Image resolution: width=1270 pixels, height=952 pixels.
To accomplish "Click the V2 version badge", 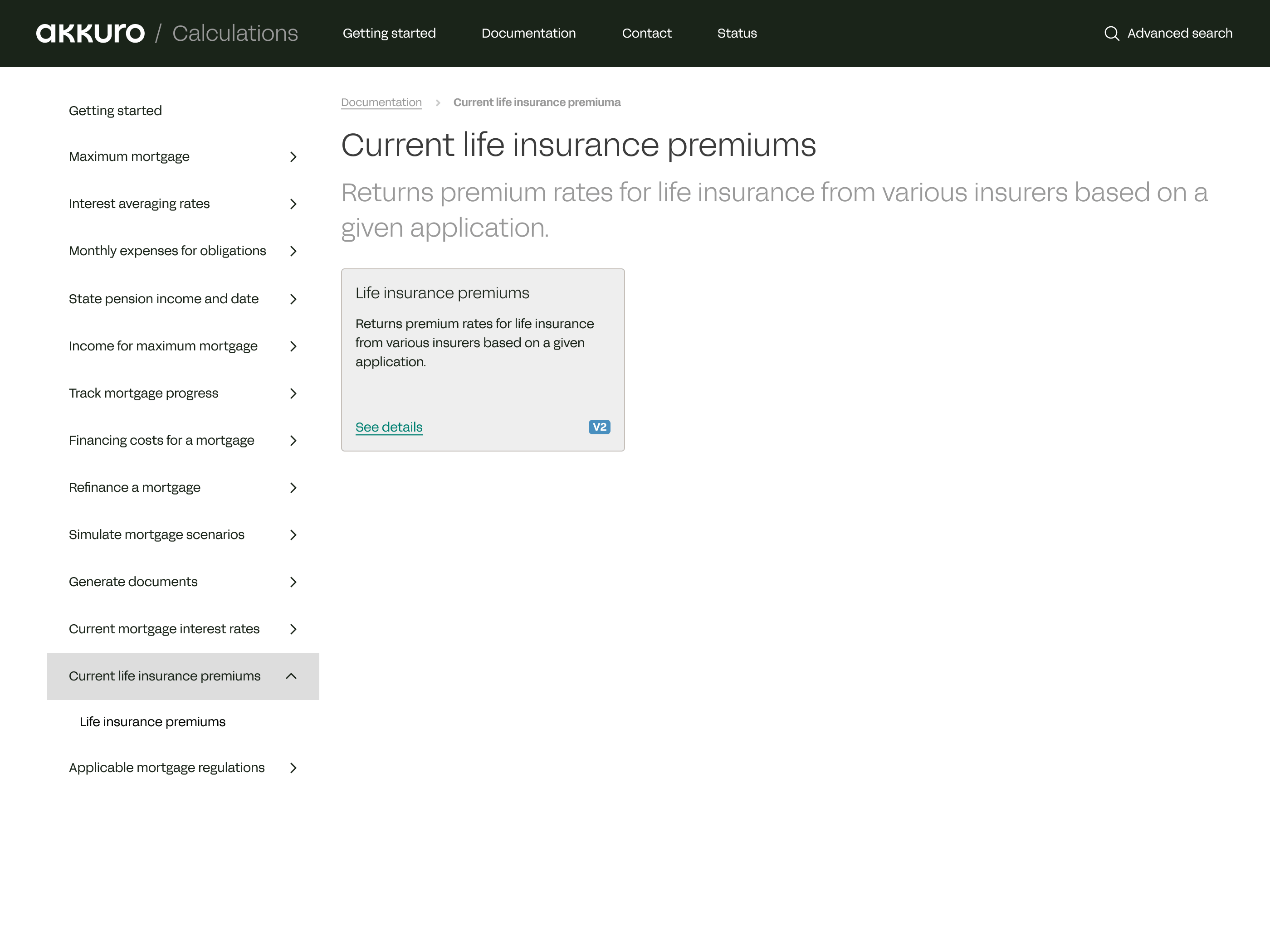I will pos(599,427).
